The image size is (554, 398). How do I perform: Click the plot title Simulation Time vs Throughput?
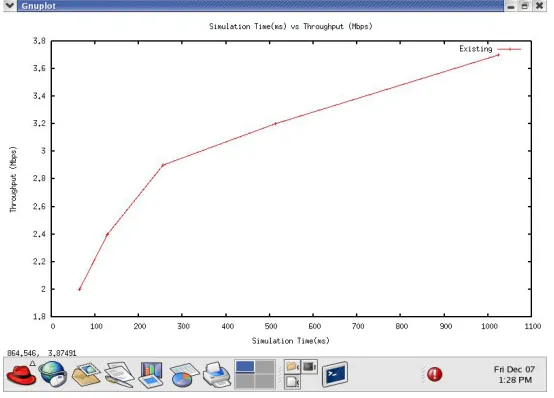[290, 26]
